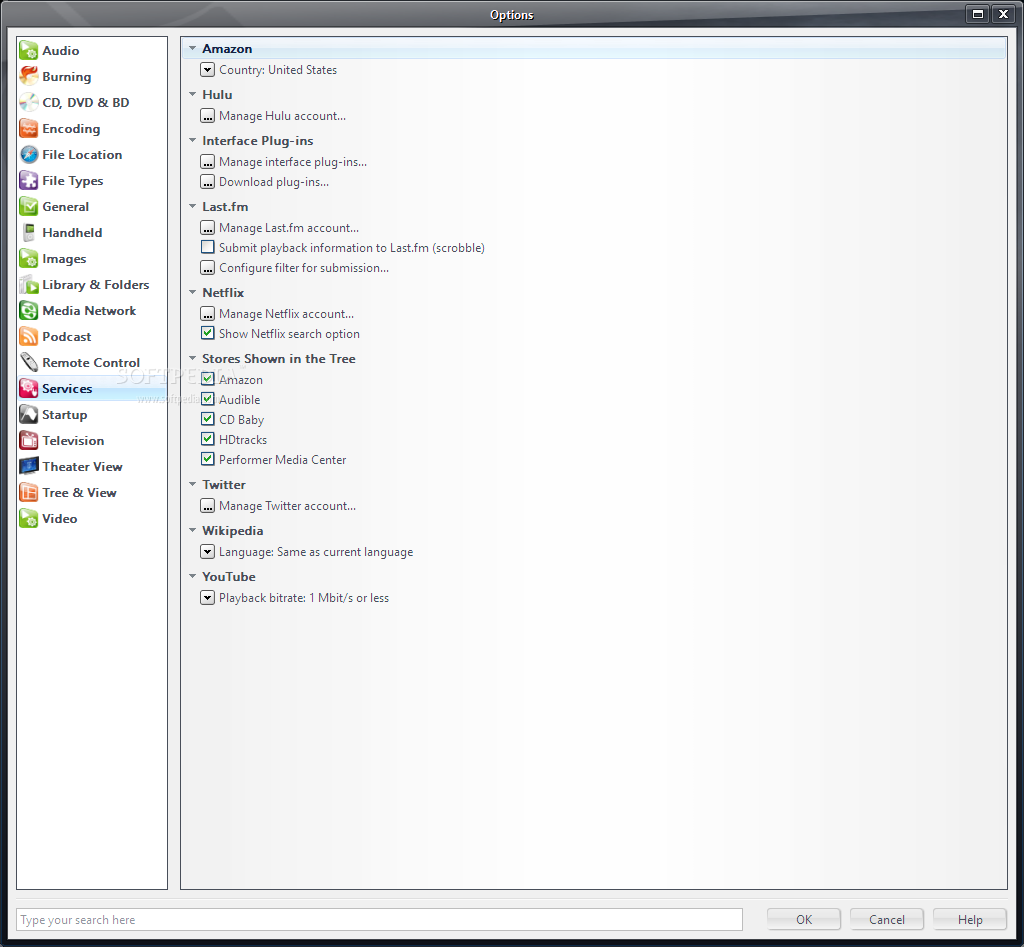The width and height of the screenshot is (1024, 947).
Task: Collapse Stores Shown in the Tree section
Action: pyautogui.click(x=193, y=359)
